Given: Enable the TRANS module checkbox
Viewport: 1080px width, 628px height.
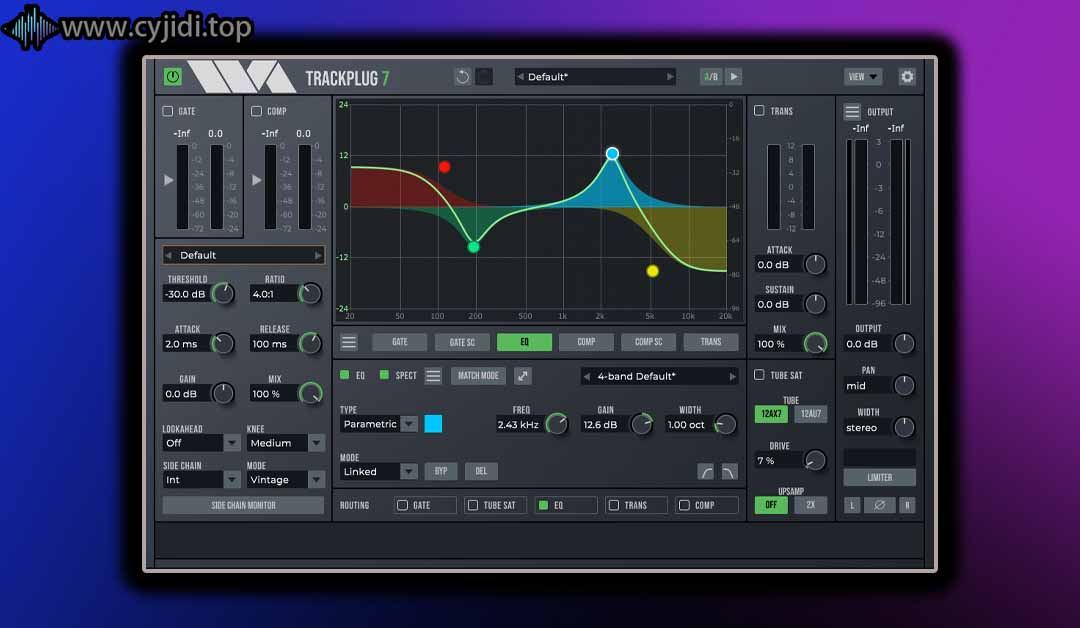Looking at the screenshot, I should 759,110.
